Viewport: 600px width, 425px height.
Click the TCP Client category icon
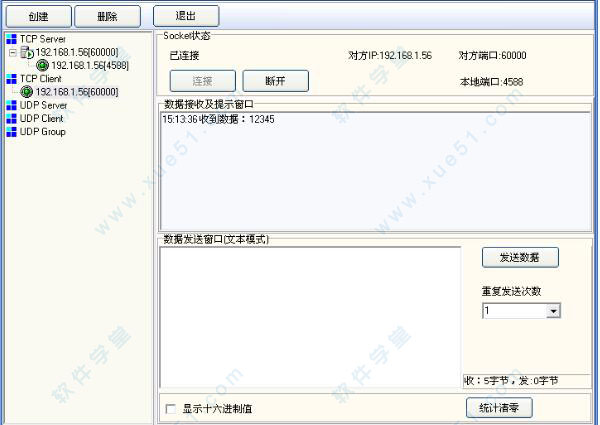click(12, 79)
